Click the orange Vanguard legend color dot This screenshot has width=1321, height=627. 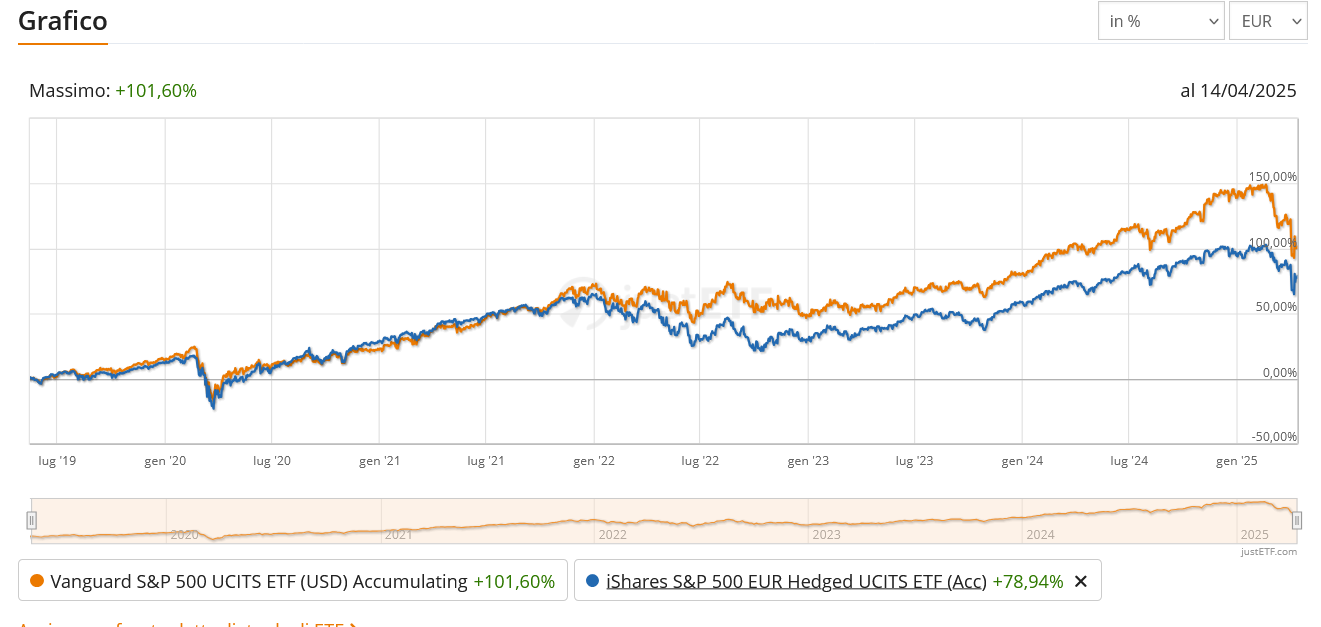tap(37, 581)
